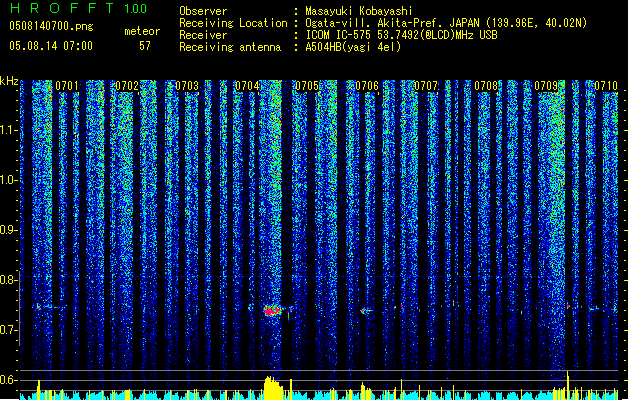Select the filename 0508140700.png
This screenshot has height=400, width=629.
coord(51,26)
